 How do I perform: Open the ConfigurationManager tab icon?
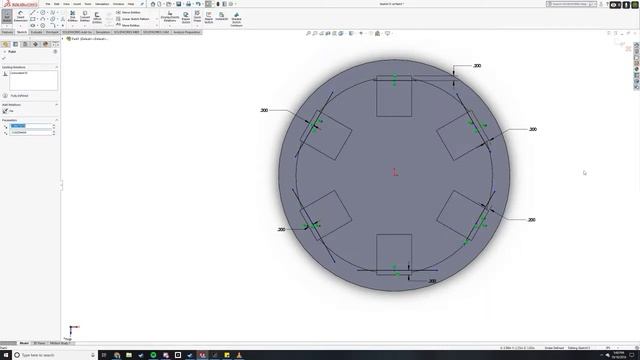[x=25, y=44]
